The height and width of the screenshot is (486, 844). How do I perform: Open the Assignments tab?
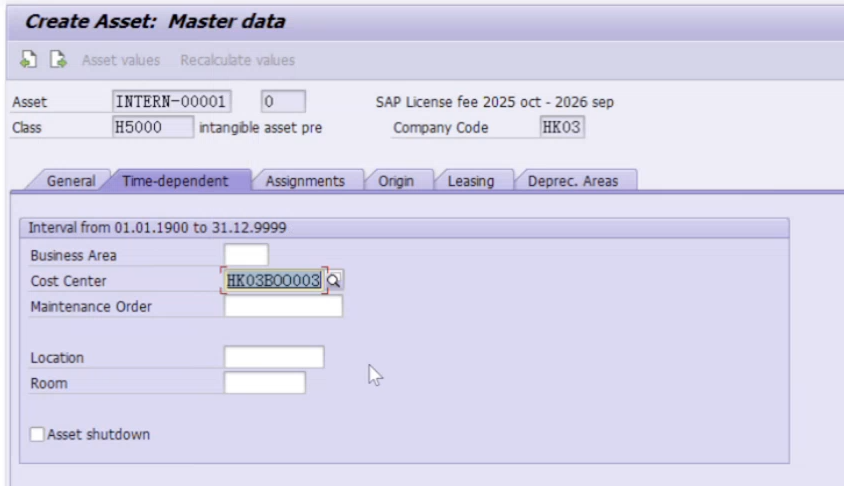tap(305, 181)
